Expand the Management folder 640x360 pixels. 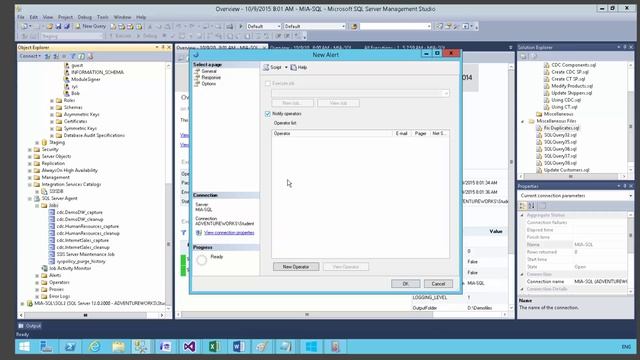(30, 178)
